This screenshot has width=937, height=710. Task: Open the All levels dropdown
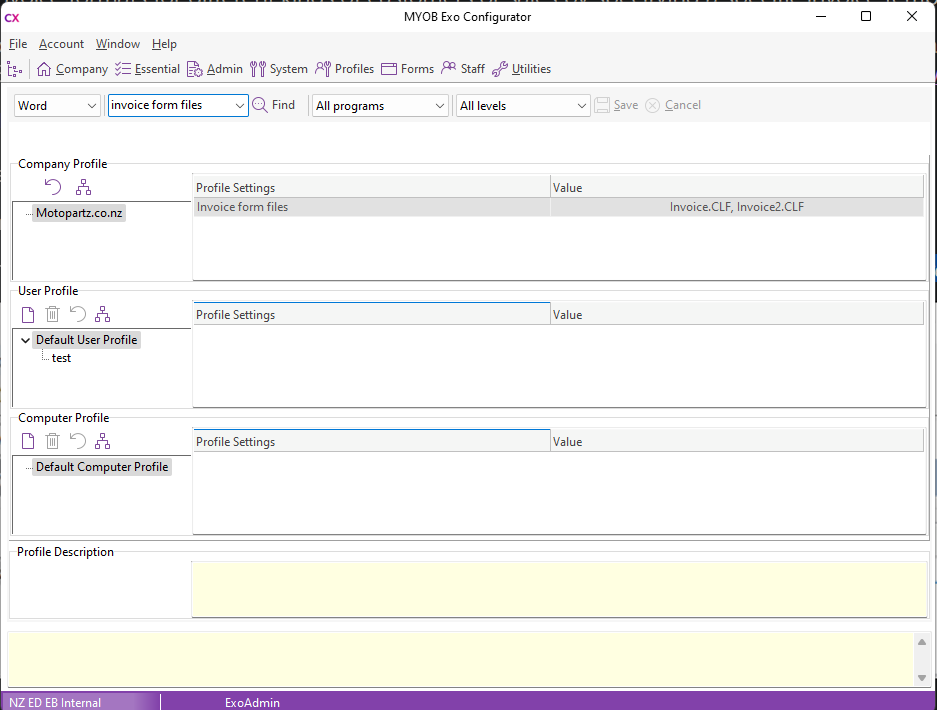point(582,106)
